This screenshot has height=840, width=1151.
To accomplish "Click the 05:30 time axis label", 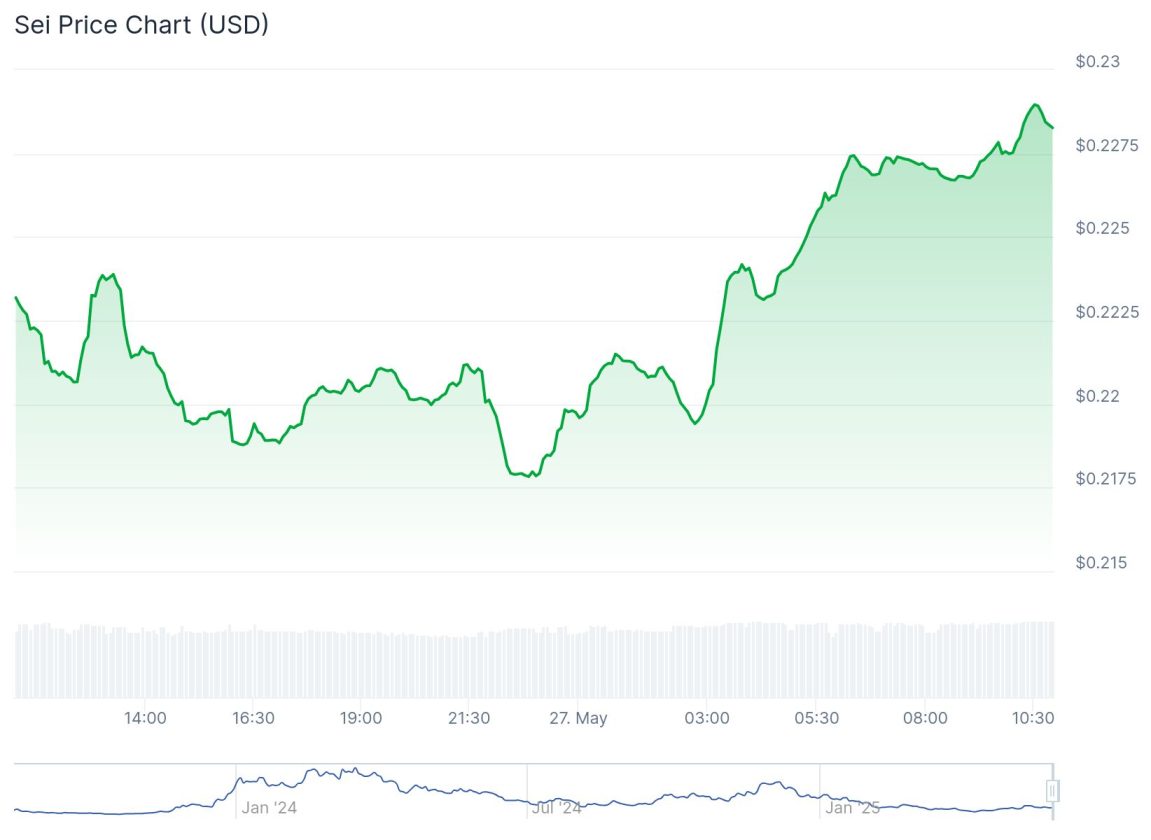I will tap(817, 718).
